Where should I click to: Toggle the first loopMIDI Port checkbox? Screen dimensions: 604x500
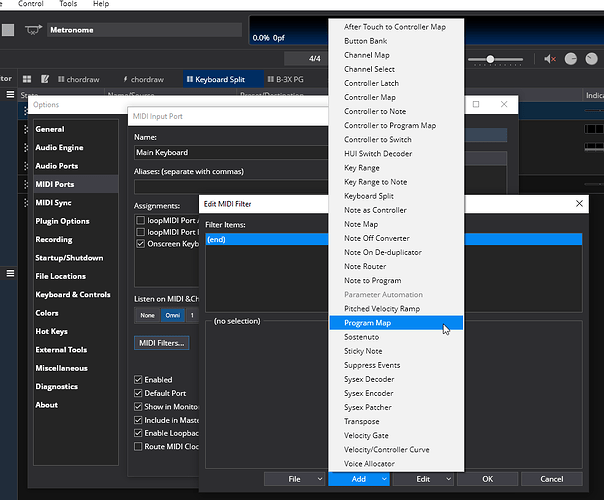[x=141, y=220]
